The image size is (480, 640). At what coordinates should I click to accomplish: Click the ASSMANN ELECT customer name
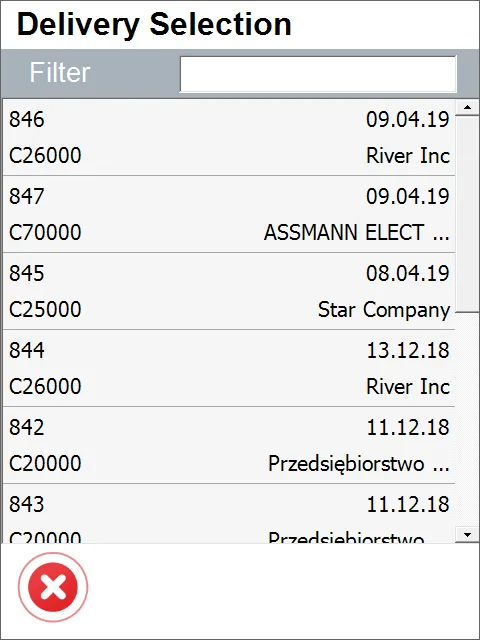[357, 233]
